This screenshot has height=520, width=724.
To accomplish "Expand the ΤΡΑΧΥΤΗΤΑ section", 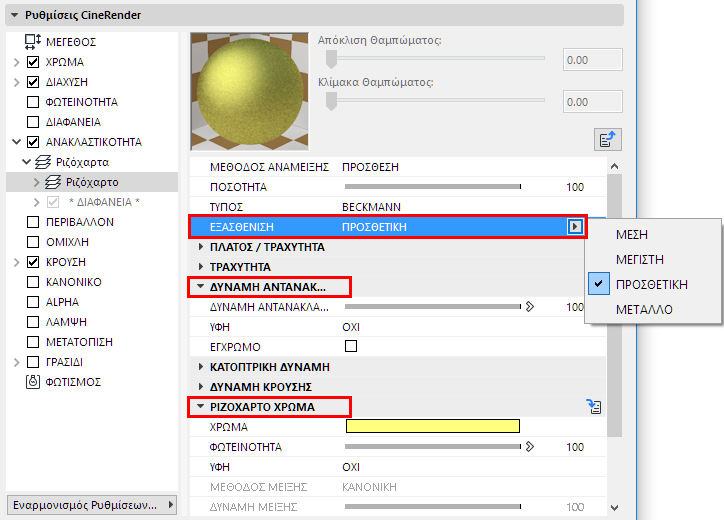I will [201, 266].
